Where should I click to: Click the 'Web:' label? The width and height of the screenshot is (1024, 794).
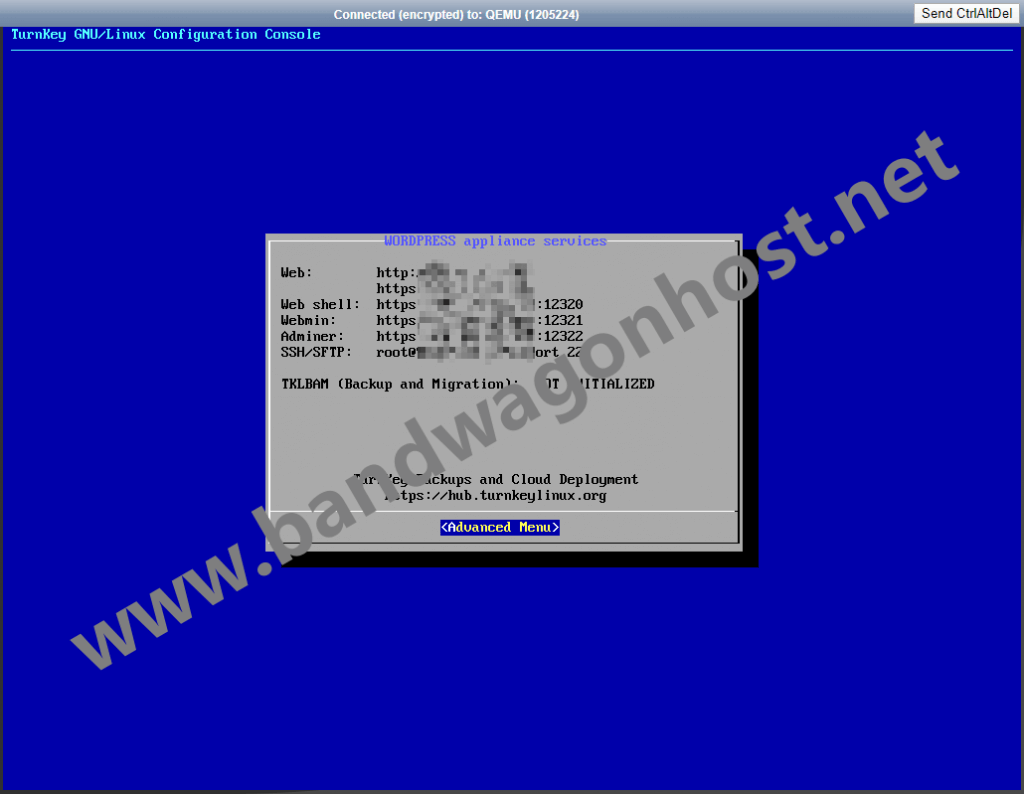296,272
